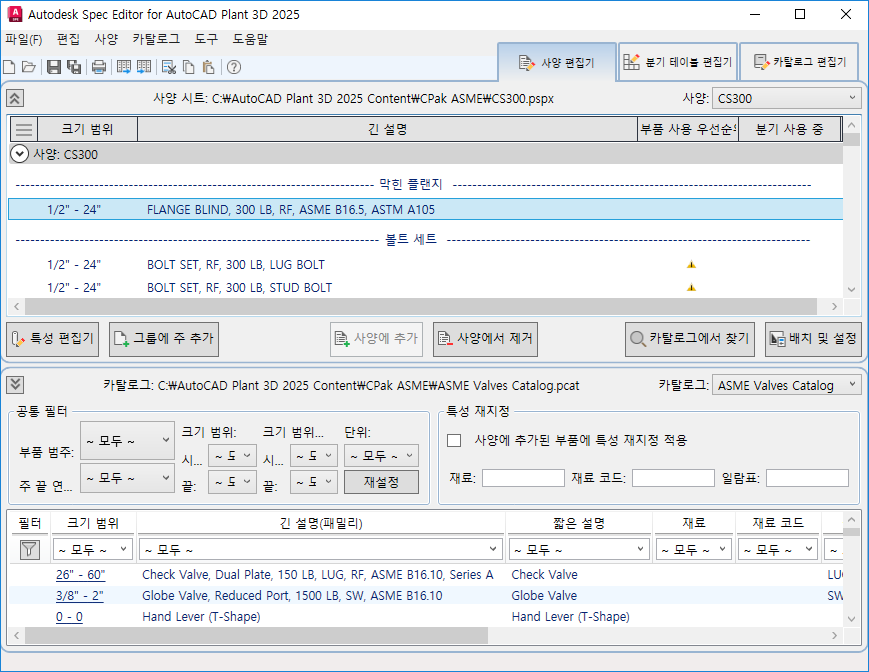Open the 부품 범주 filter dropdown
Image resolution: width=869 pixels, height=672 pixels.
coord(127,440)
